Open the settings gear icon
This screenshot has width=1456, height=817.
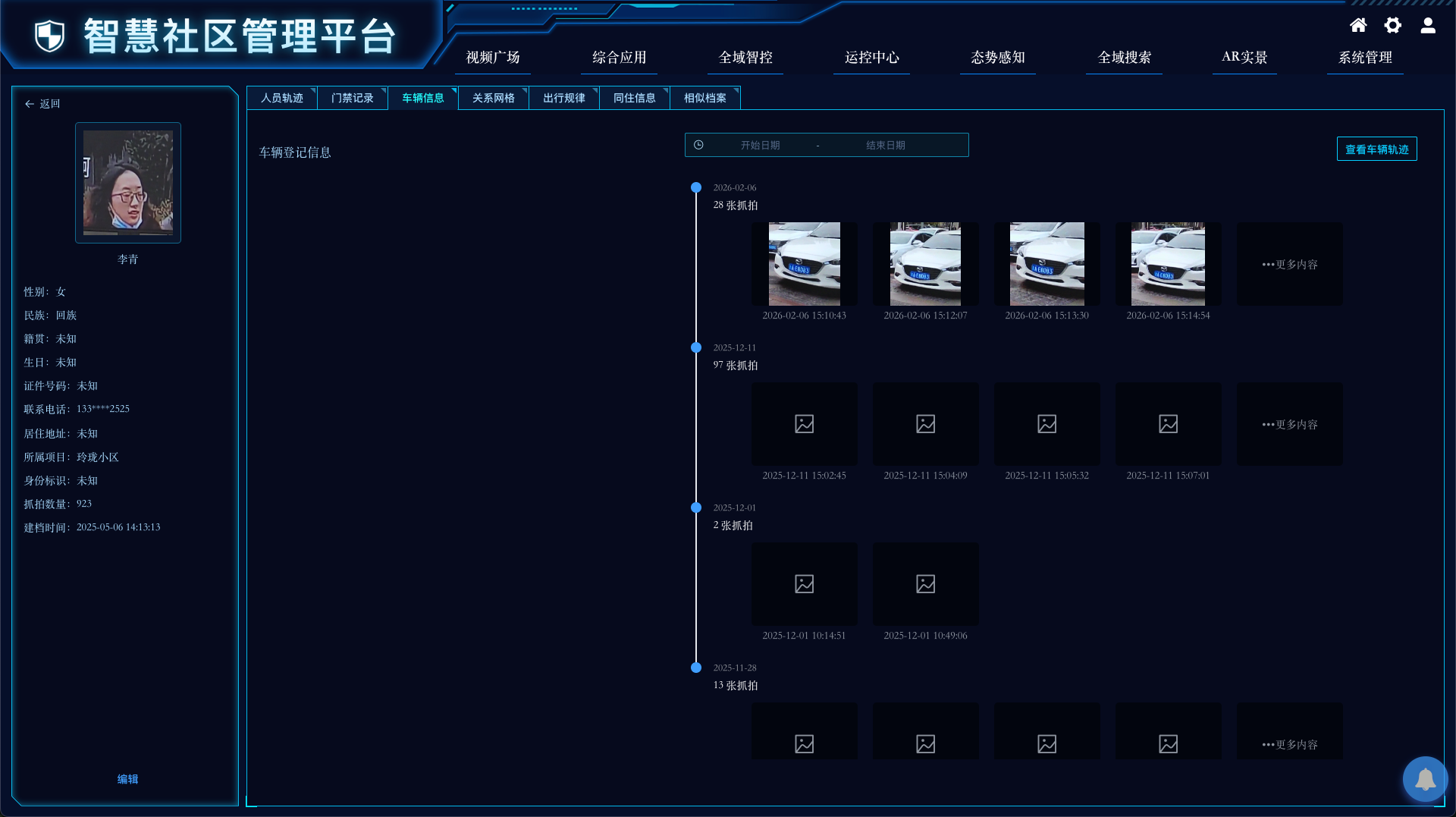(1393, 26)
